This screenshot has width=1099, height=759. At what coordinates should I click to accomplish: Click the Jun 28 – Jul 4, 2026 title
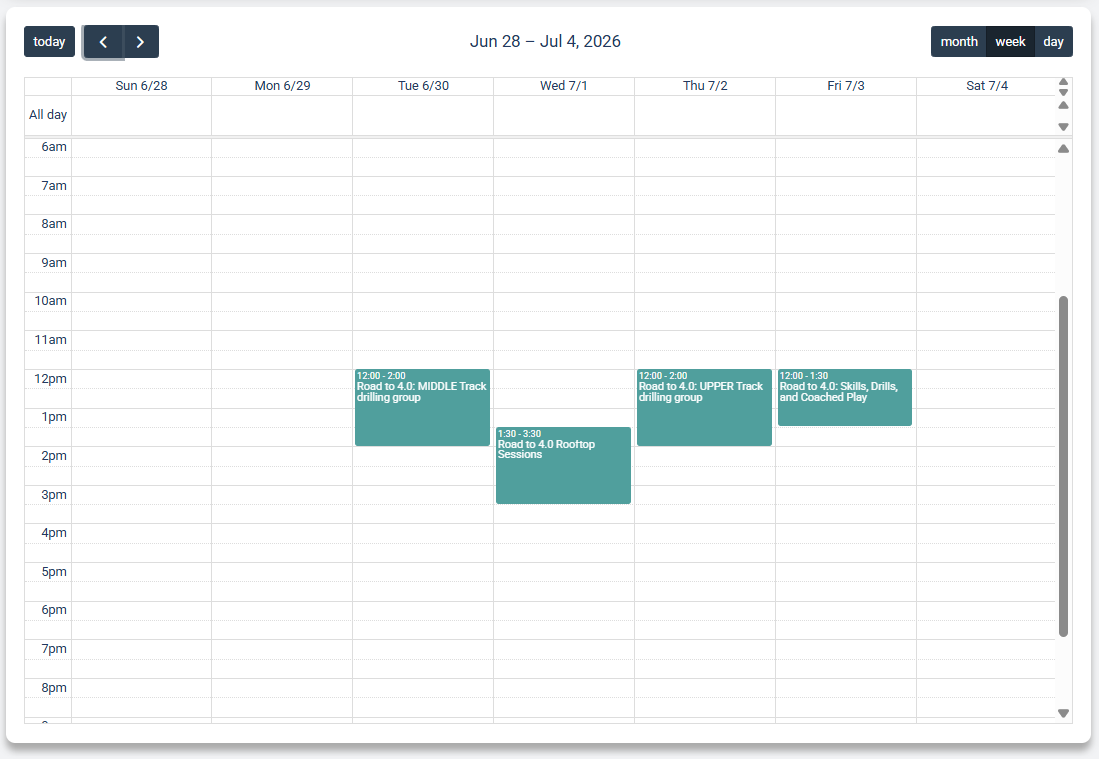(545, 42)
